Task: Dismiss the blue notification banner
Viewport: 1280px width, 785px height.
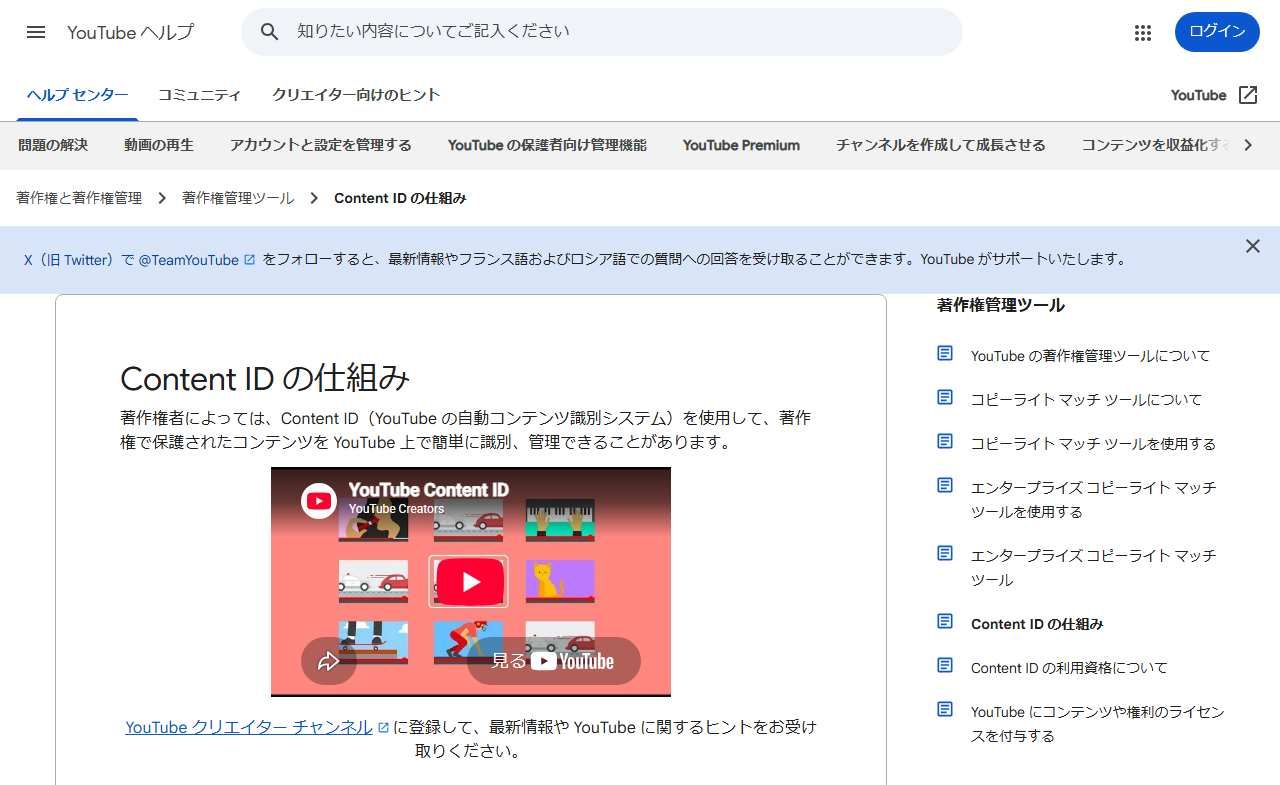Action: click(x=1253, y=246)
